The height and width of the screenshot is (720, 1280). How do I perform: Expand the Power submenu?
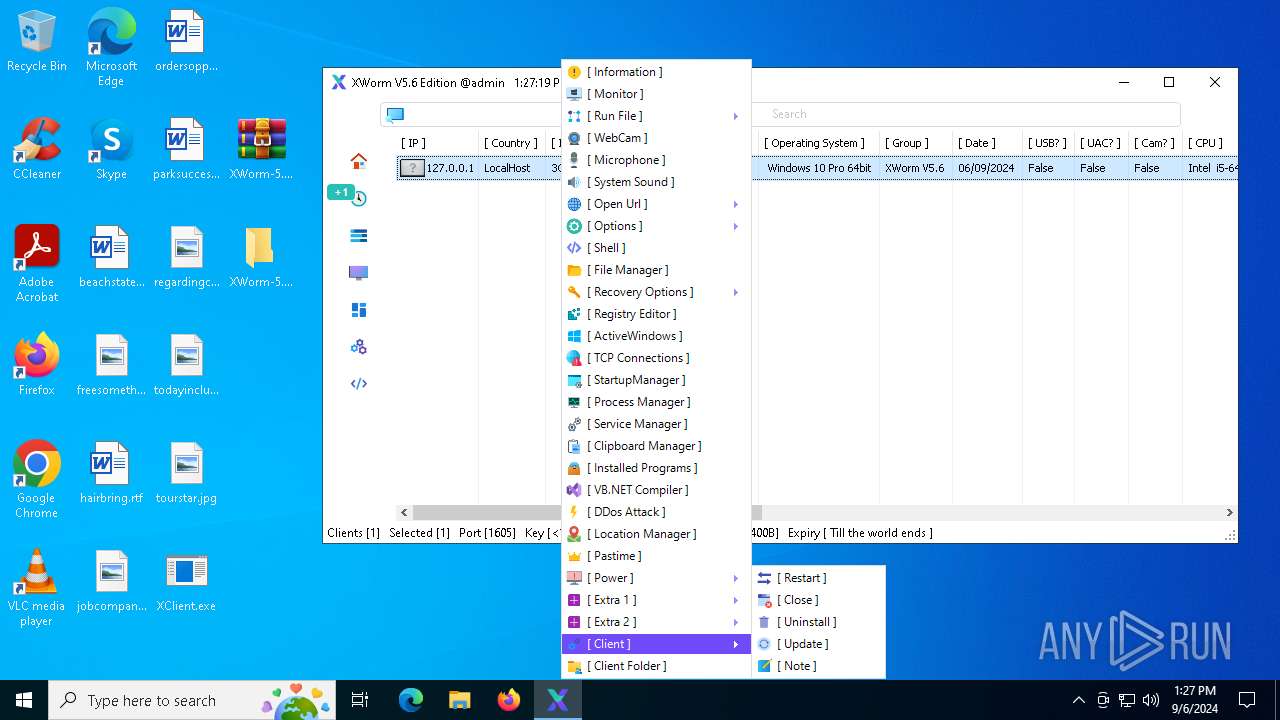[656, 578]
